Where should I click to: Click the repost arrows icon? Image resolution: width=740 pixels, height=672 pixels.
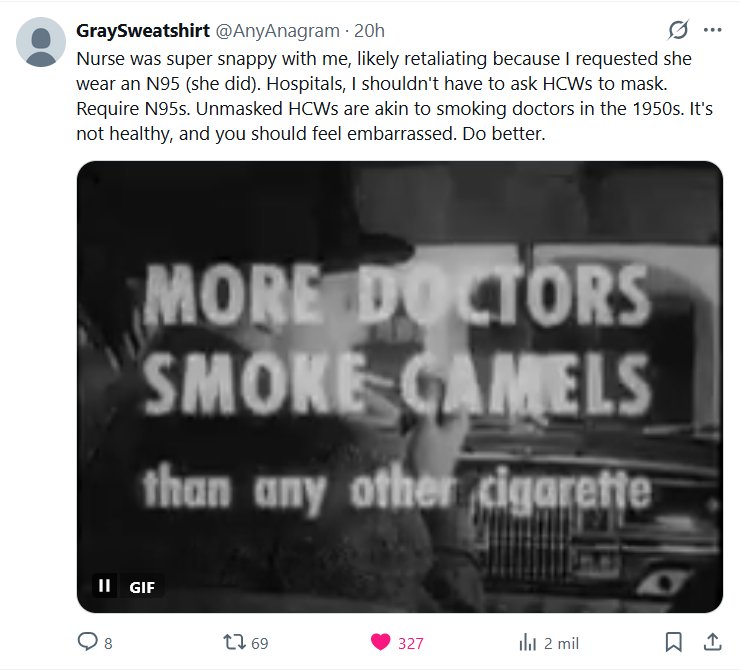[234, 642]
